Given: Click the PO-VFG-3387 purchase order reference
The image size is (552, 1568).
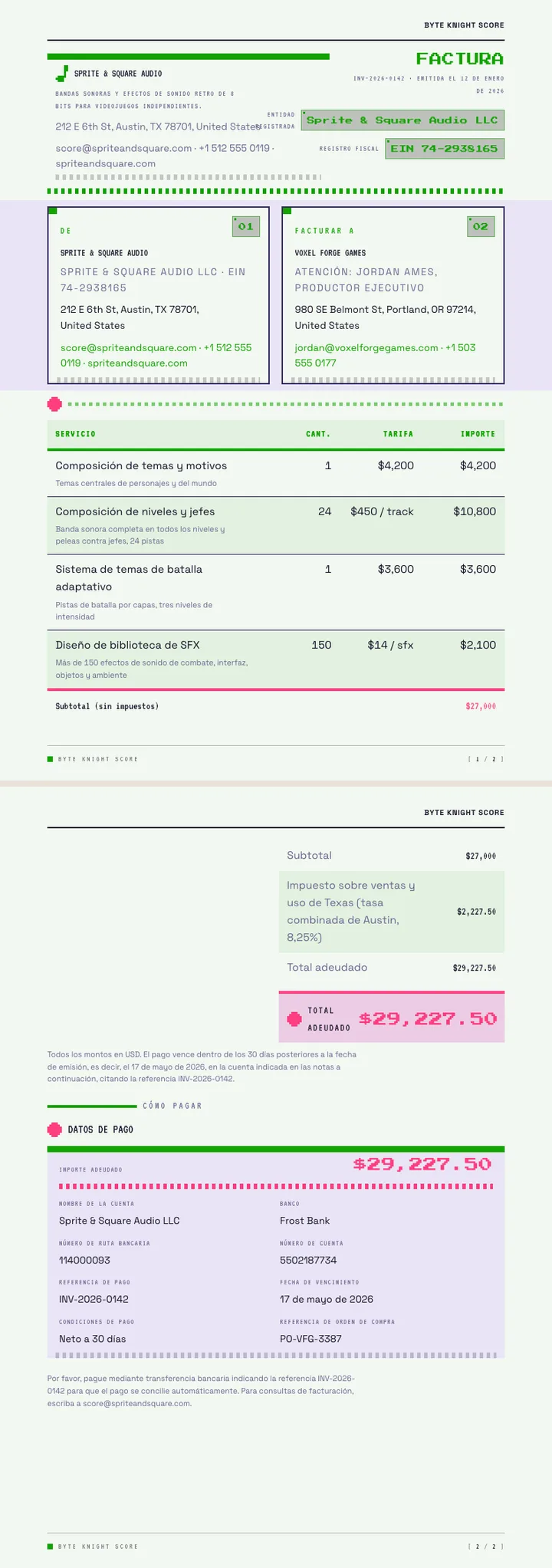Looking at the screenshot, I should point(310,1339).
